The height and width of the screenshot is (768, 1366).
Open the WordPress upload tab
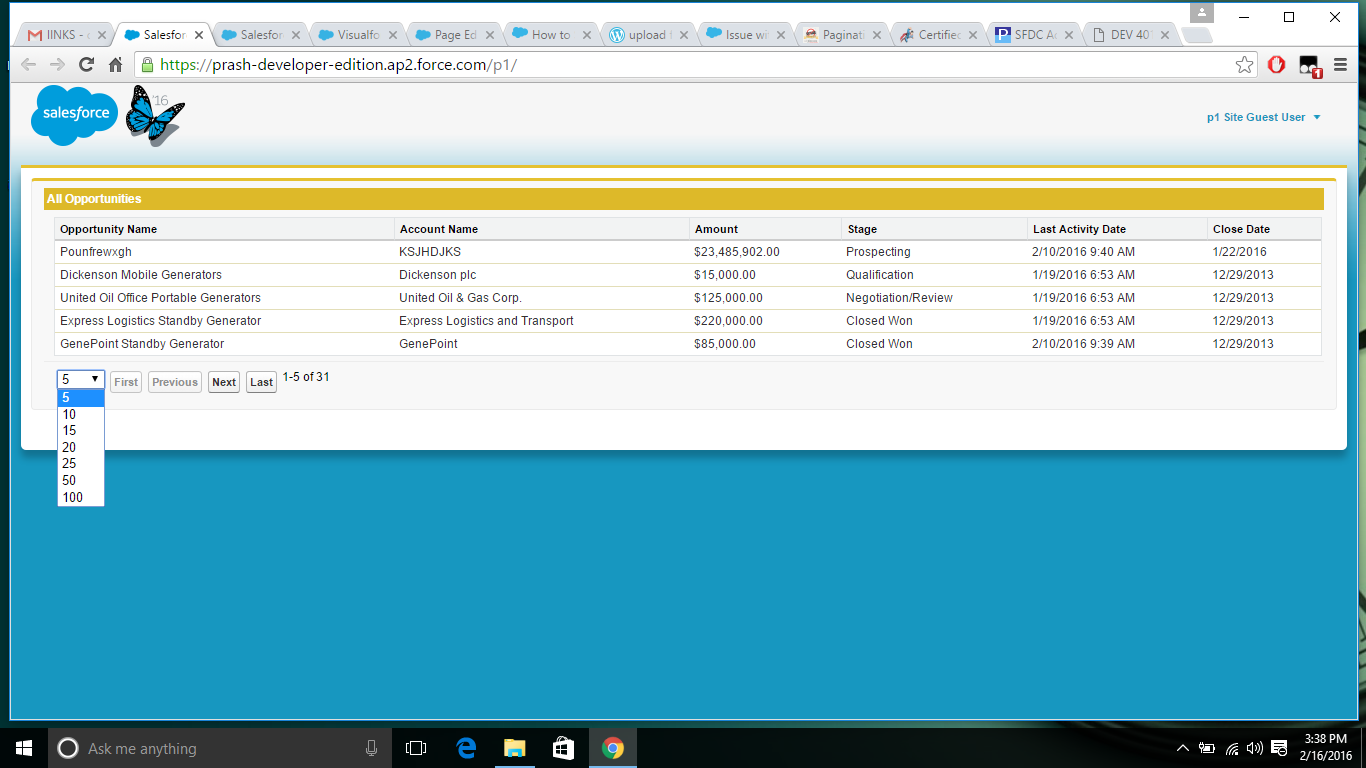click(648, 35)
